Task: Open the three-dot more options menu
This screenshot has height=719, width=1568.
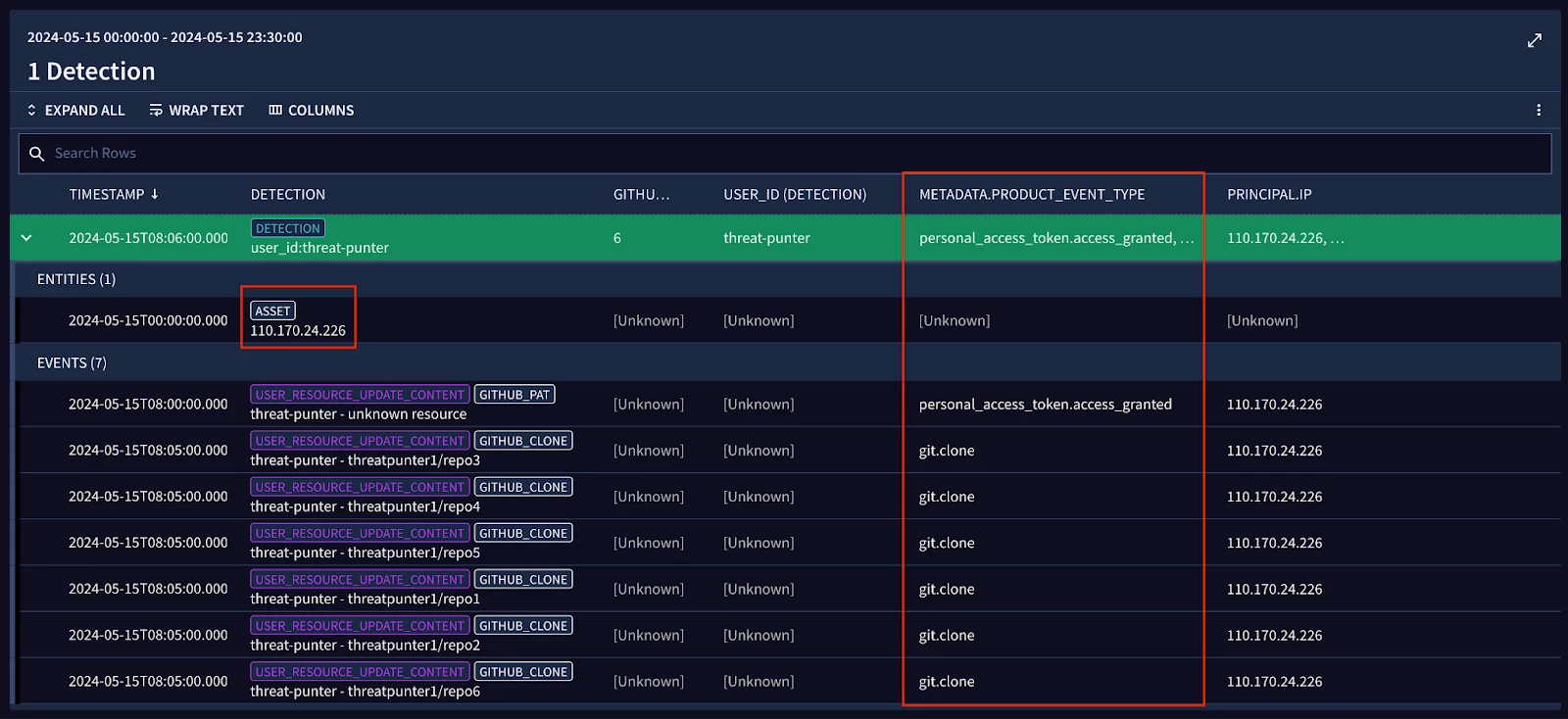Action: (1539, 111)
